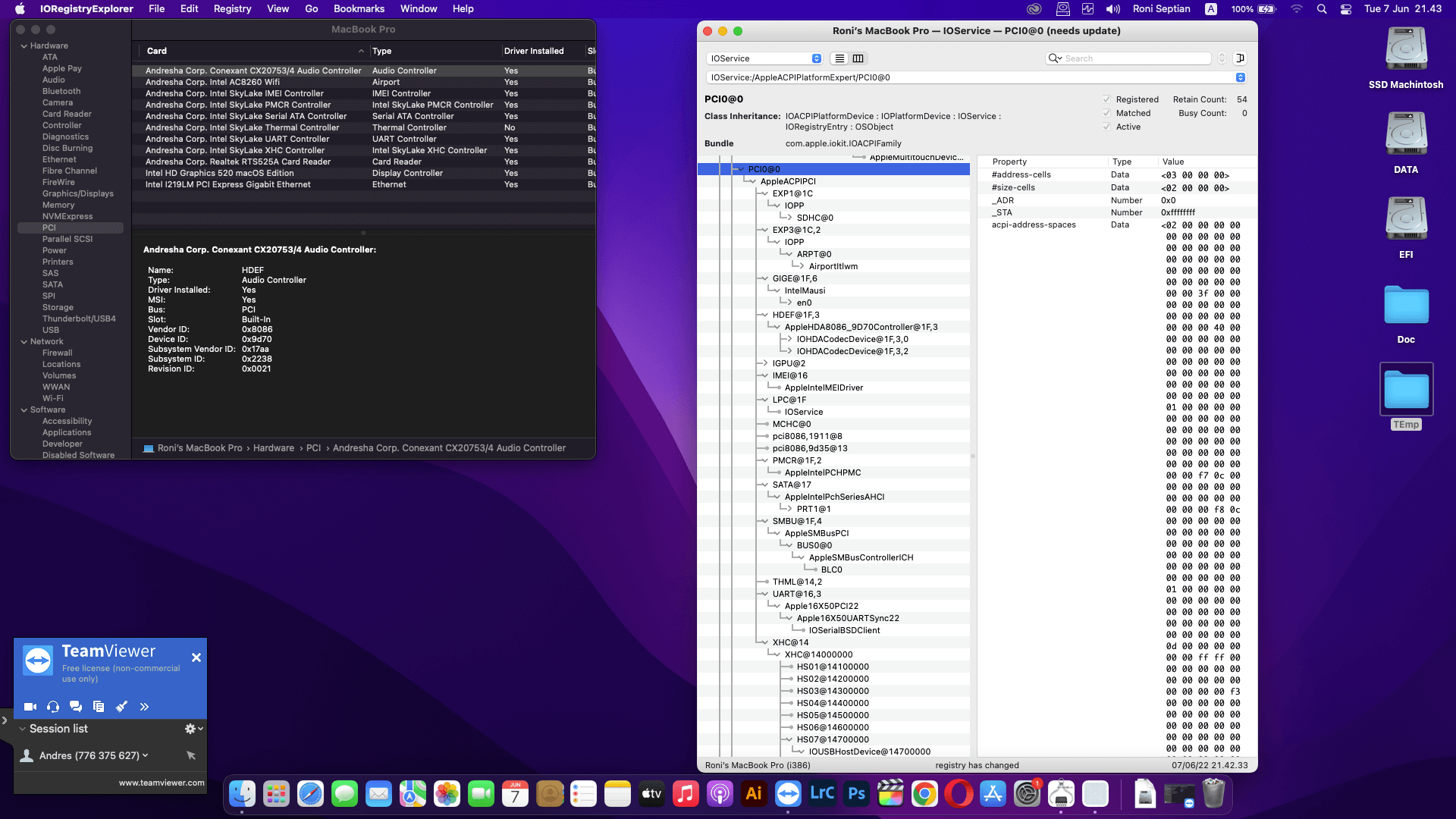The height and width of the screenshot is (819, 1456).
Task: Open the Bookmarks menu
Action: coord(359,9)
